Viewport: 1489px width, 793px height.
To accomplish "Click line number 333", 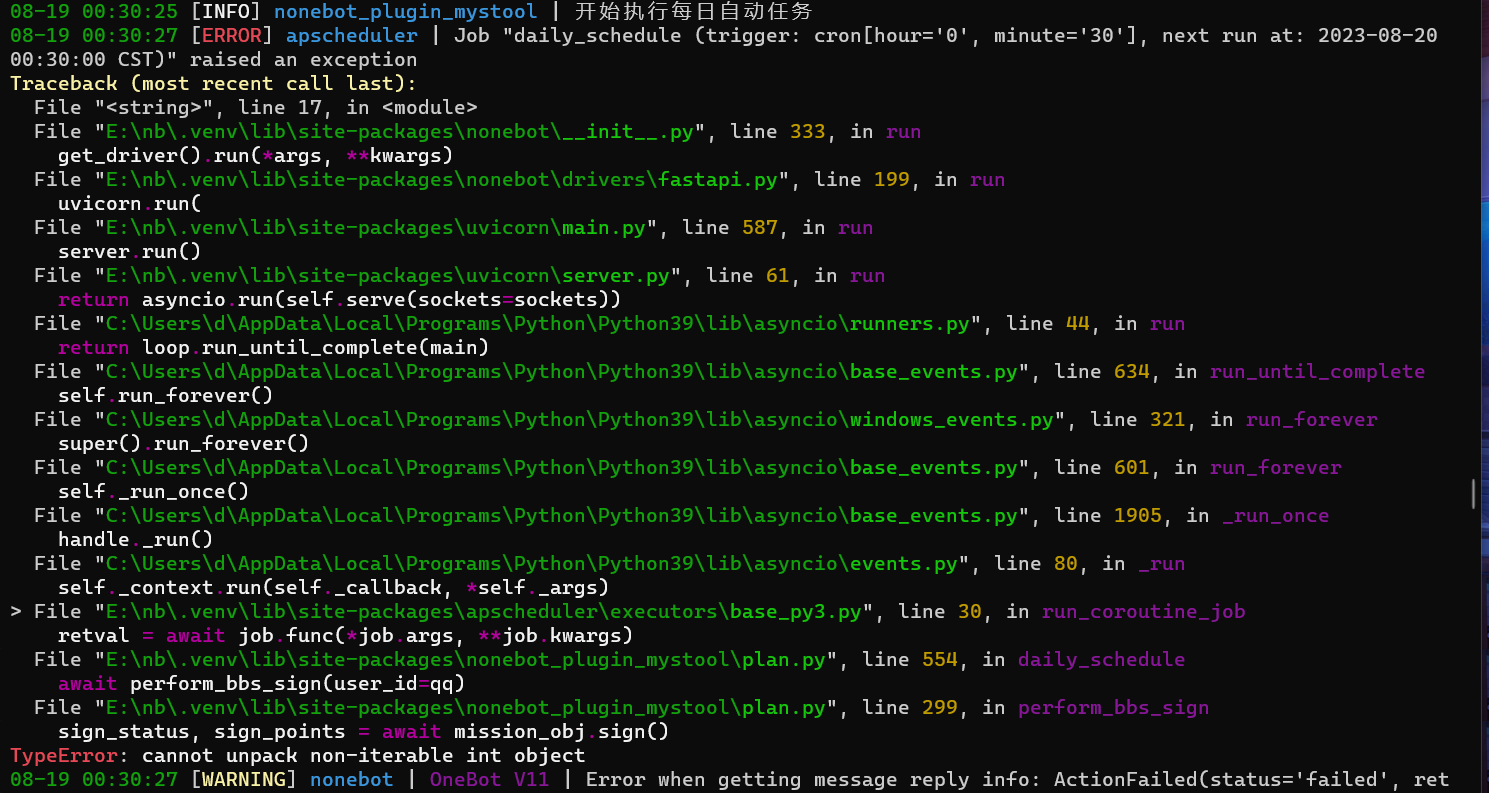I will pos(808,132).
